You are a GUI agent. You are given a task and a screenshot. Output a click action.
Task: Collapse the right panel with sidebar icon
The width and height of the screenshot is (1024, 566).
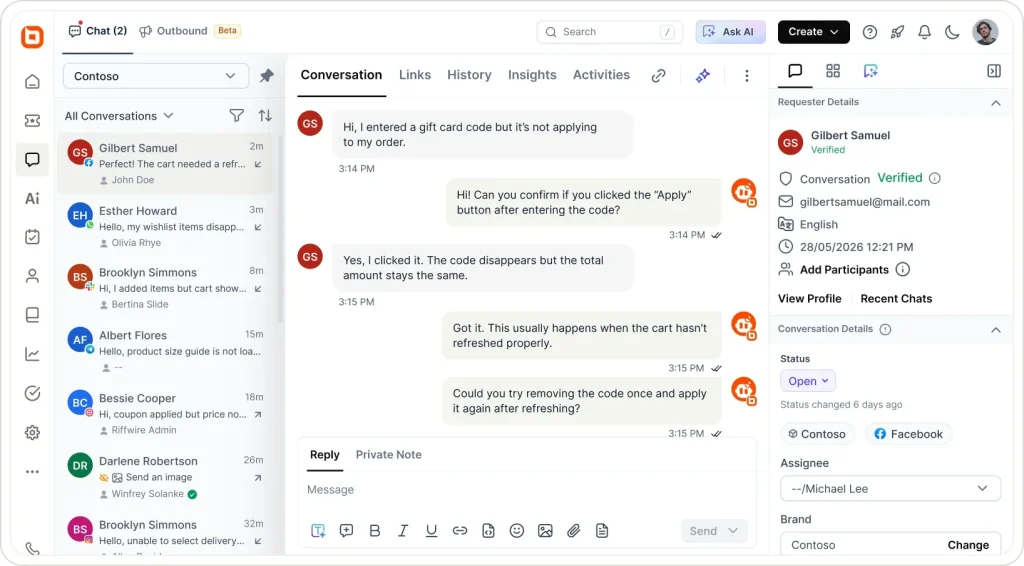point(994,71)
